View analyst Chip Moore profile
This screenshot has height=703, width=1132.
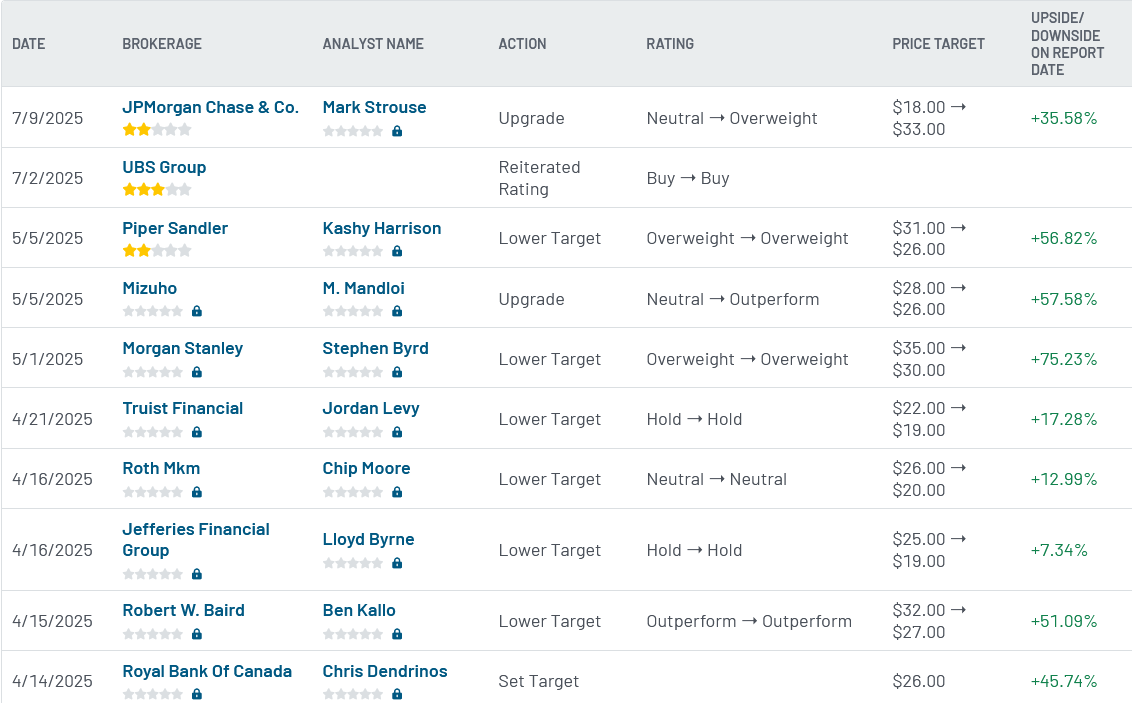click(x=366, y=468)
